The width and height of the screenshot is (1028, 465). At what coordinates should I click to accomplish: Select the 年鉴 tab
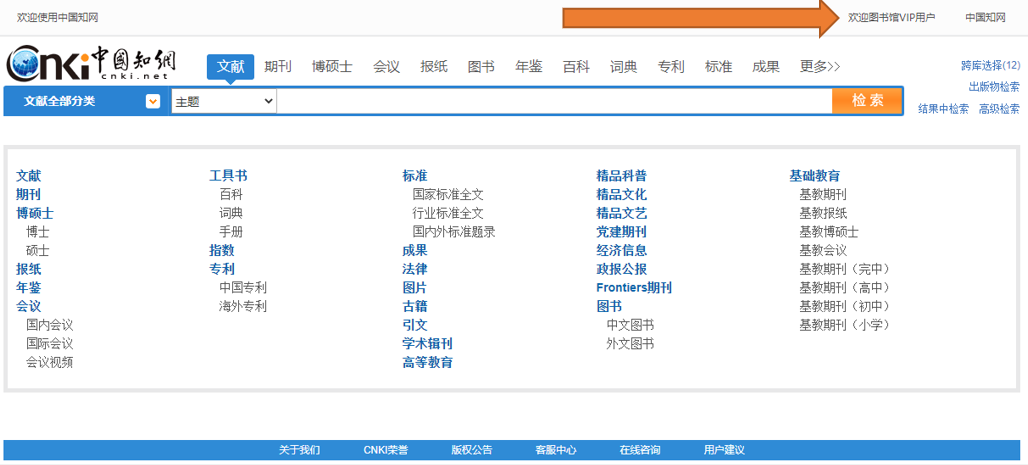[x=529, y=66]
